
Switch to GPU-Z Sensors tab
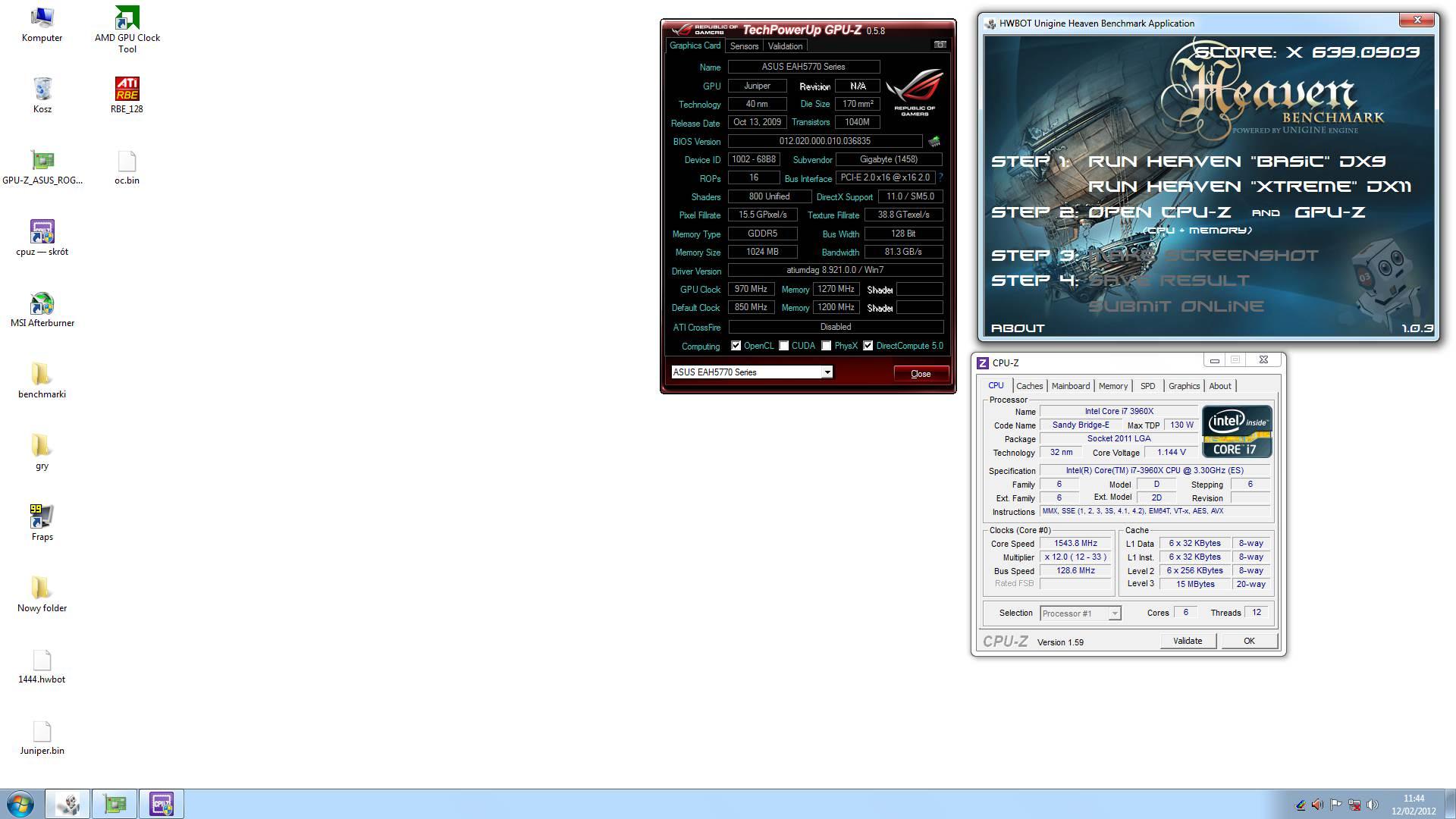point(744,46)
